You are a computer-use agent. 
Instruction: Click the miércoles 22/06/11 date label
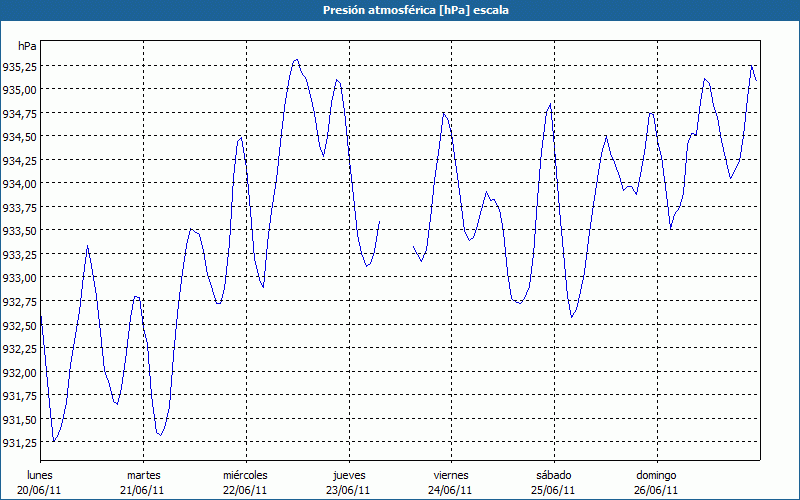pyautogui.click(x=245, y=482)
